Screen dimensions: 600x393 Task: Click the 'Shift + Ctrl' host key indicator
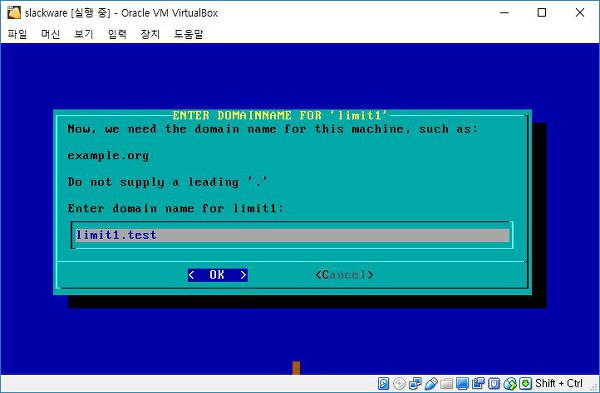click(x=559, y=383)
